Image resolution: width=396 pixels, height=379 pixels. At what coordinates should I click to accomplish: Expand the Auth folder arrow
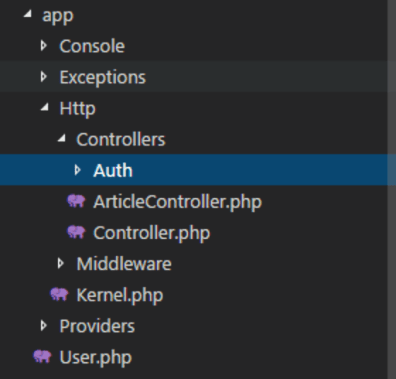click(x=77, y=170)
